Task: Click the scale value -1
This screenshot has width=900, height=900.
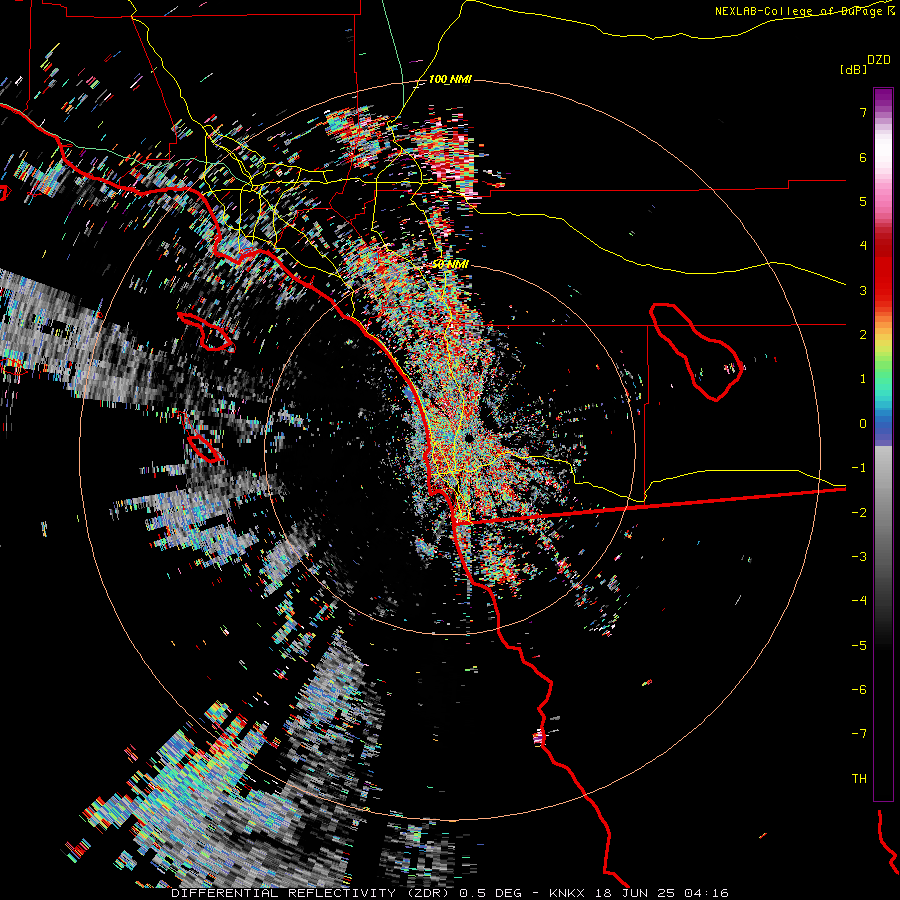Action: pyautogui.click(x=859, y=468)
